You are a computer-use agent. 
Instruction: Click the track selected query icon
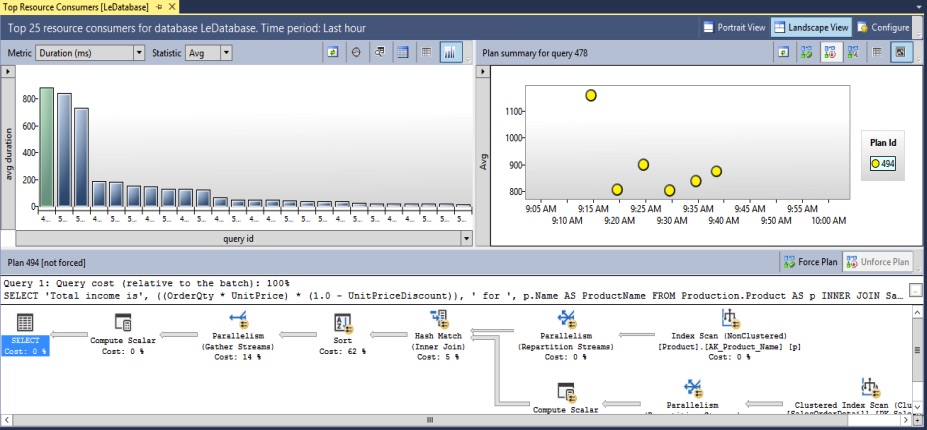point(356,53)
